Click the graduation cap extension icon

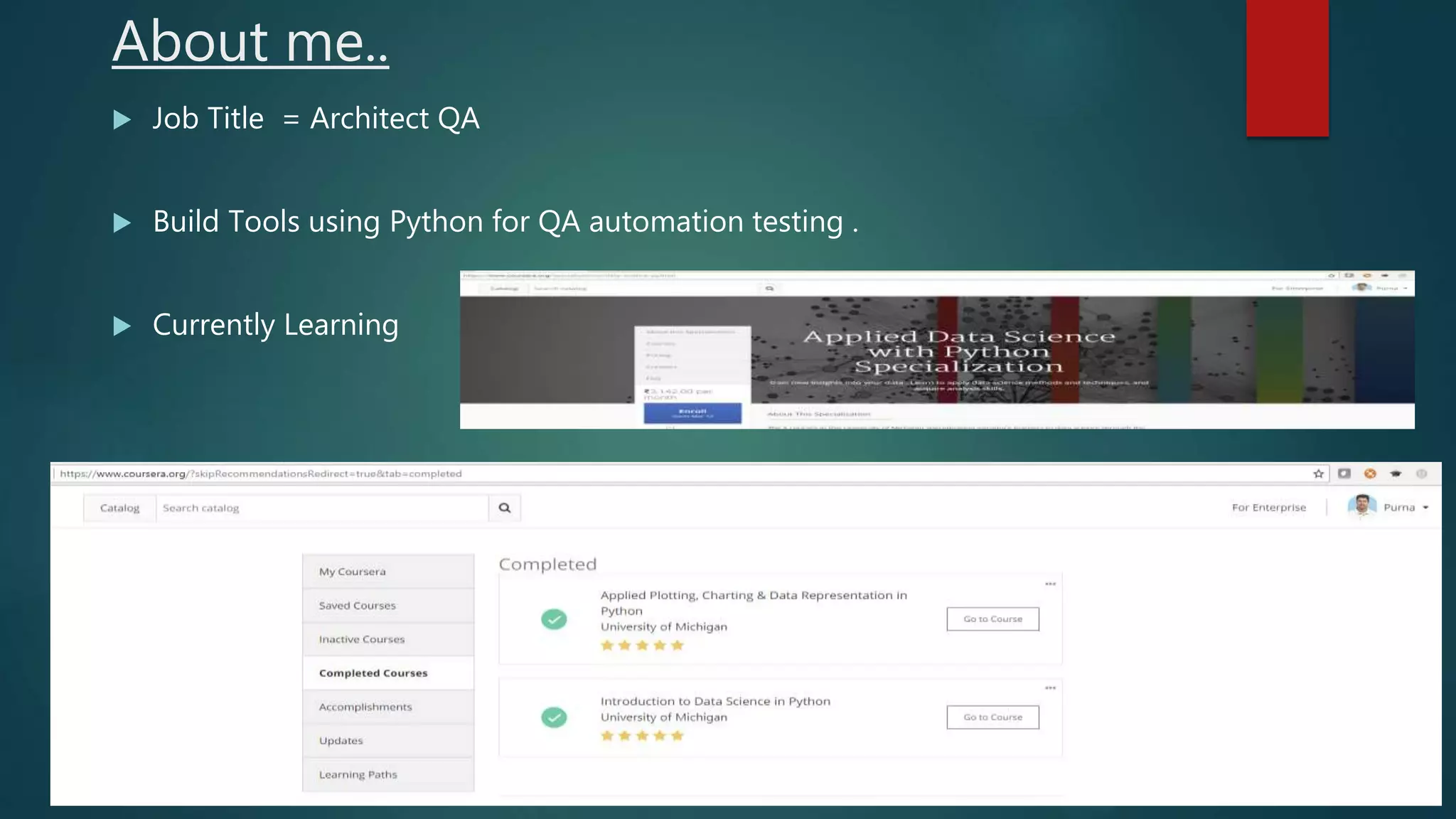(1396, 473)
